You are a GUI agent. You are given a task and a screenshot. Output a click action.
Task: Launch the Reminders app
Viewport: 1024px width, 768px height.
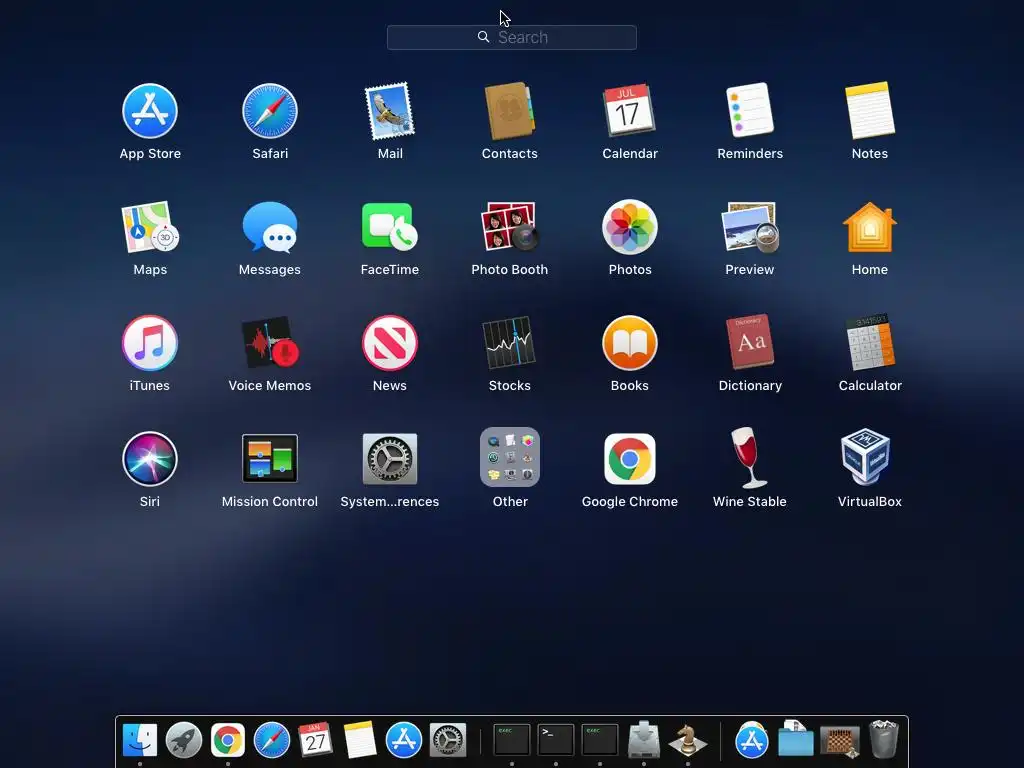point(750,110)
